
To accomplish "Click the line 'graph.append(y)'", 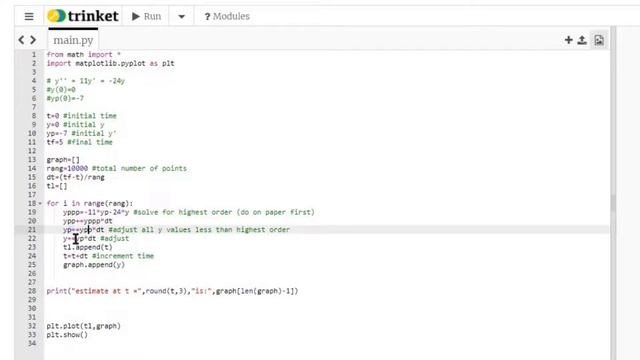I will [x=94, y=264].
